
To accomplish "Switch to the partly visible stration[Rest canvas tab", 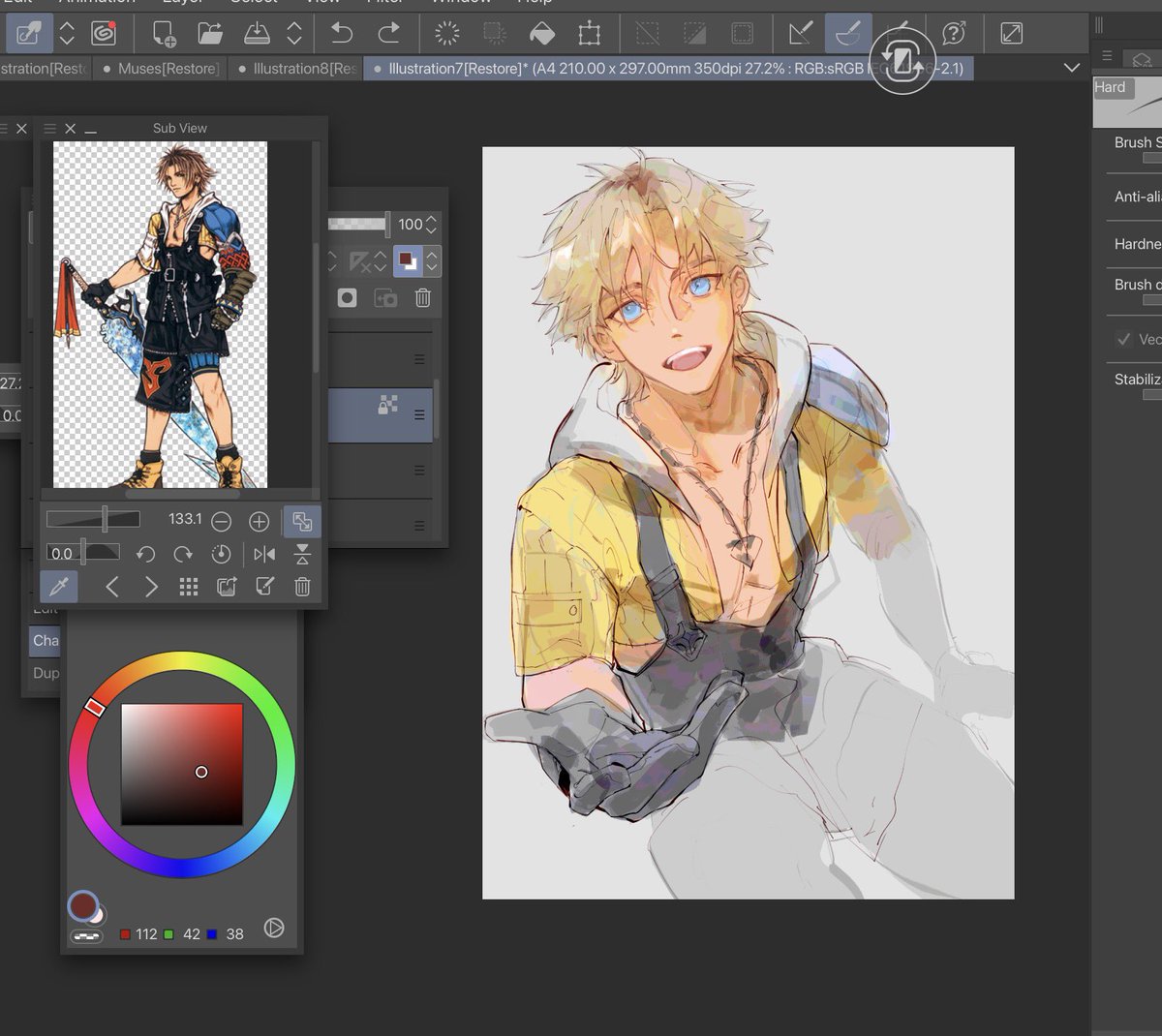I will point(45,69).
